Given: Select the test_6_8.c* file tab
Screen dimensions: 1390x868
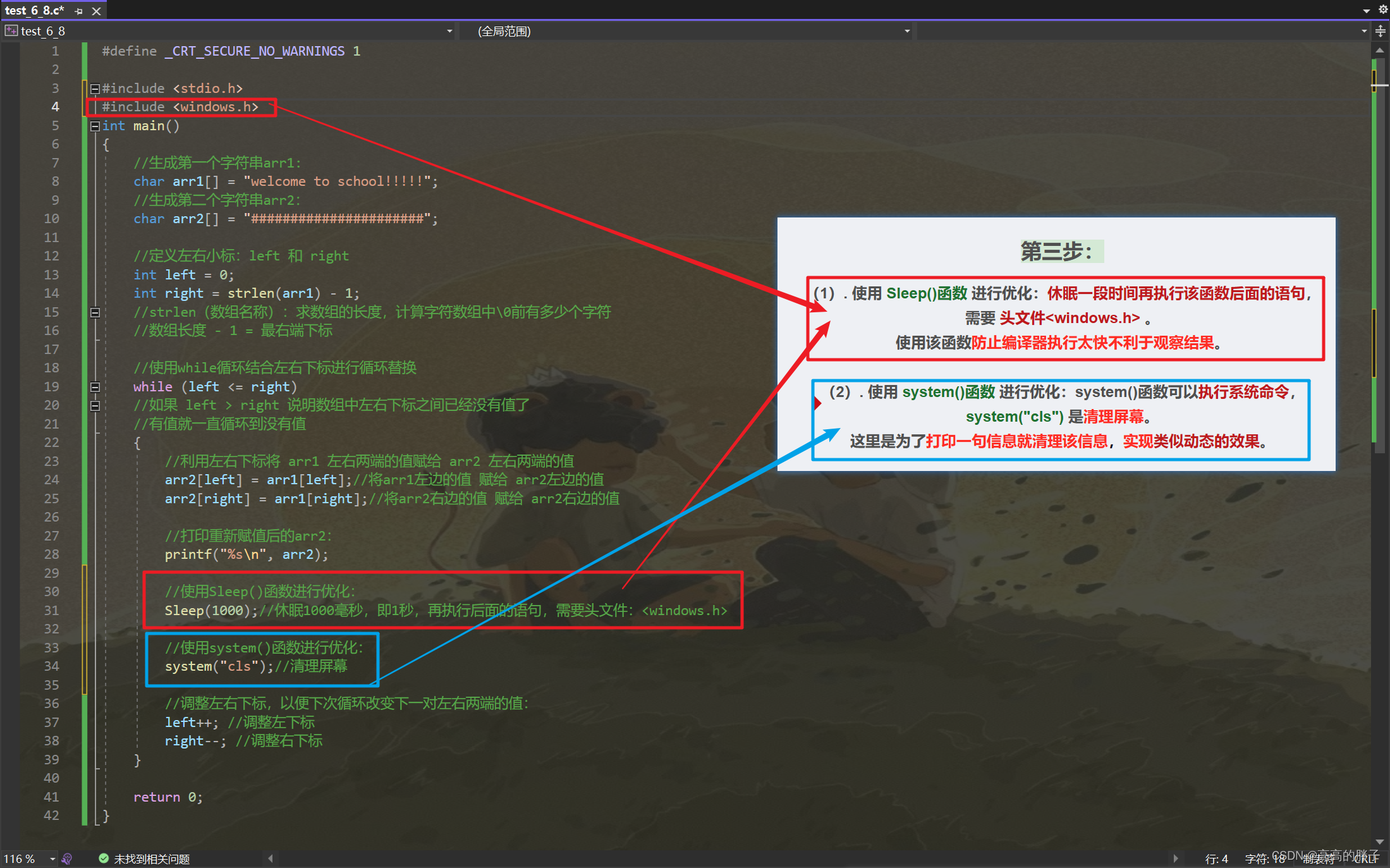Looking at the screenshot, I should pyautogui.click(x=35, y=11).
